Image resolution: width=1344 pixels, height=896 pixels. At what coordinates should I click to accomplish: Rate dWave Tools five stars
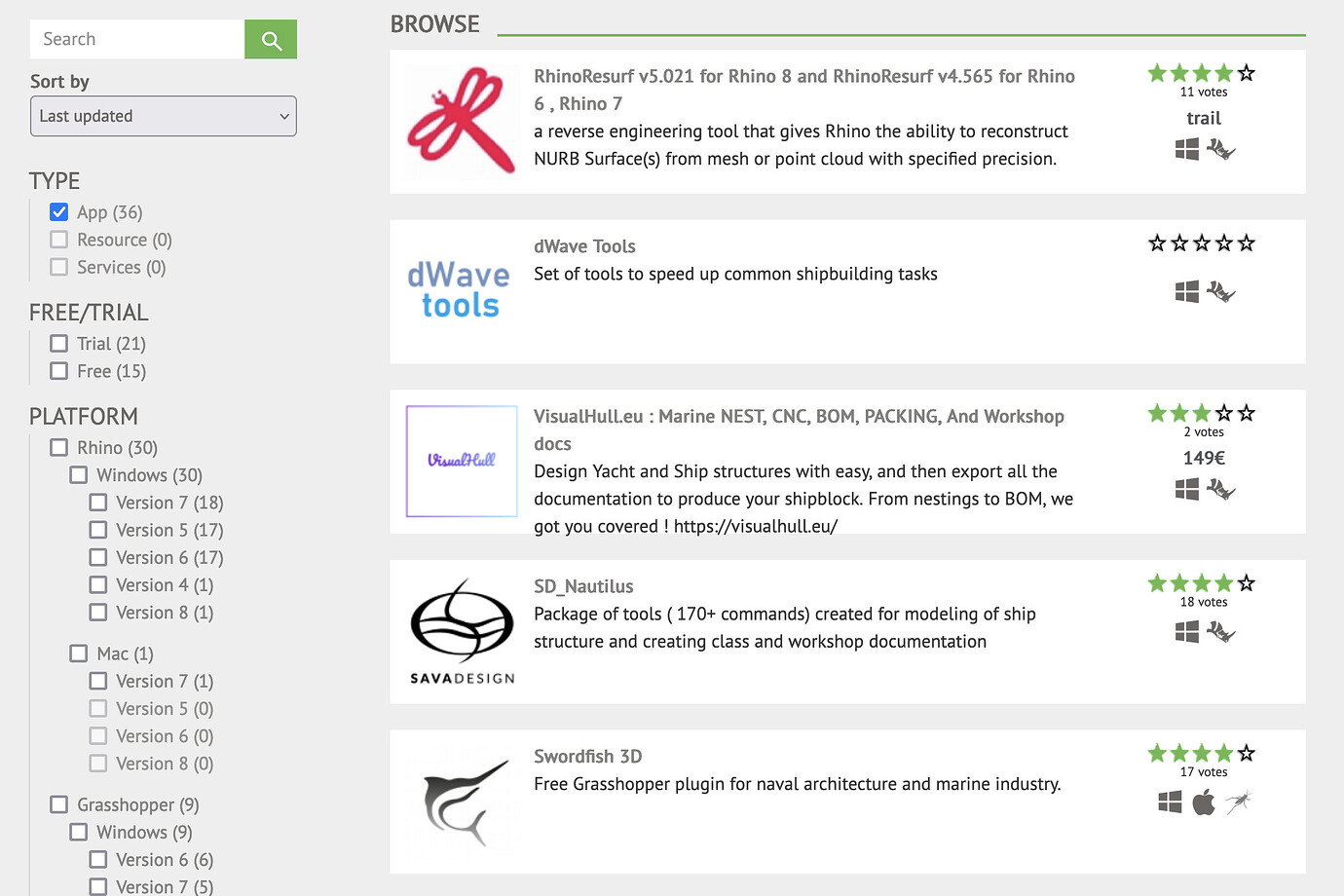pos(1245,243)
